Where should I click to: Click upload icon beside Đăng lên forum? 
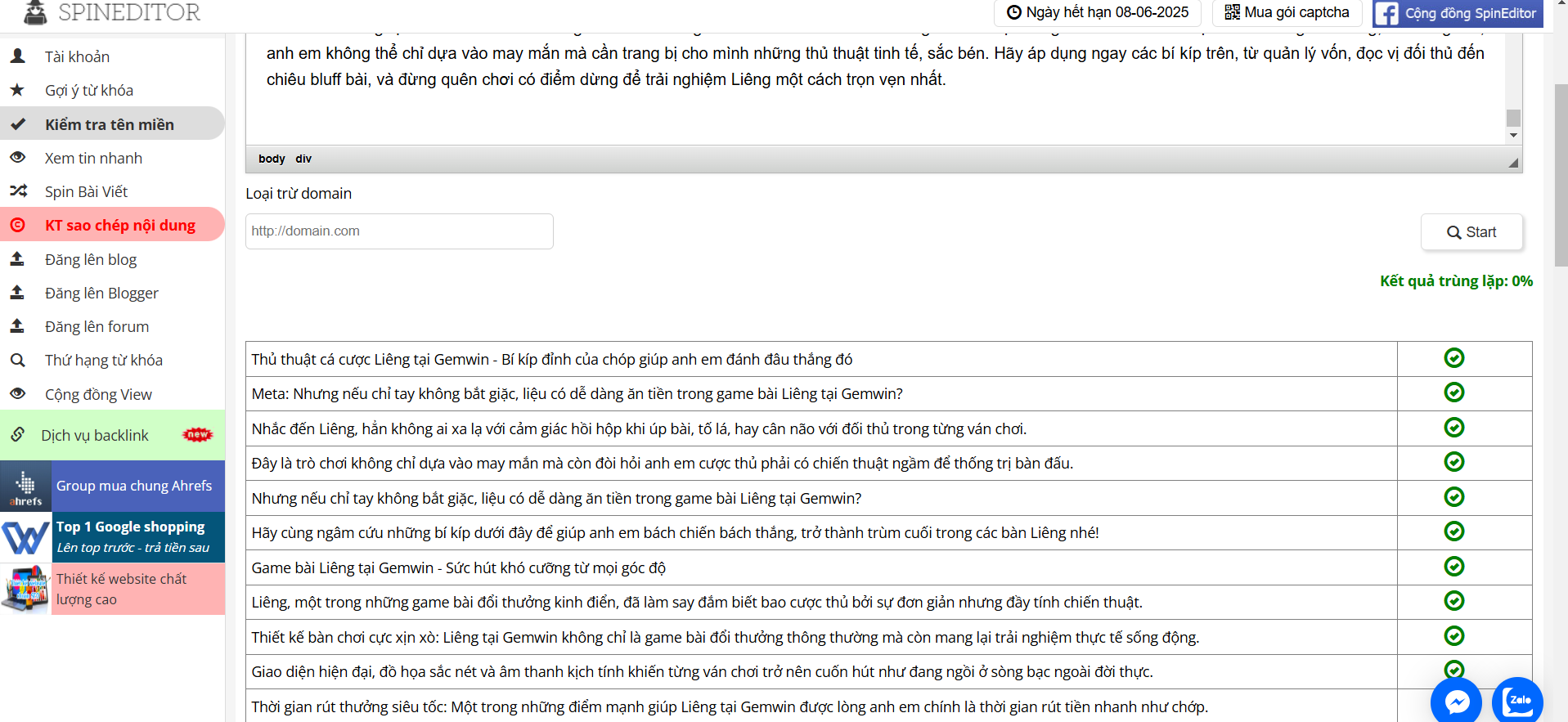(x=17, y=326)
